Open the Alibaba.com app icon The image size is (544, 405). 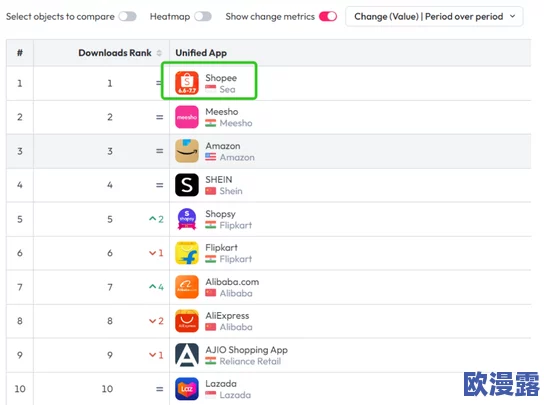187,287
